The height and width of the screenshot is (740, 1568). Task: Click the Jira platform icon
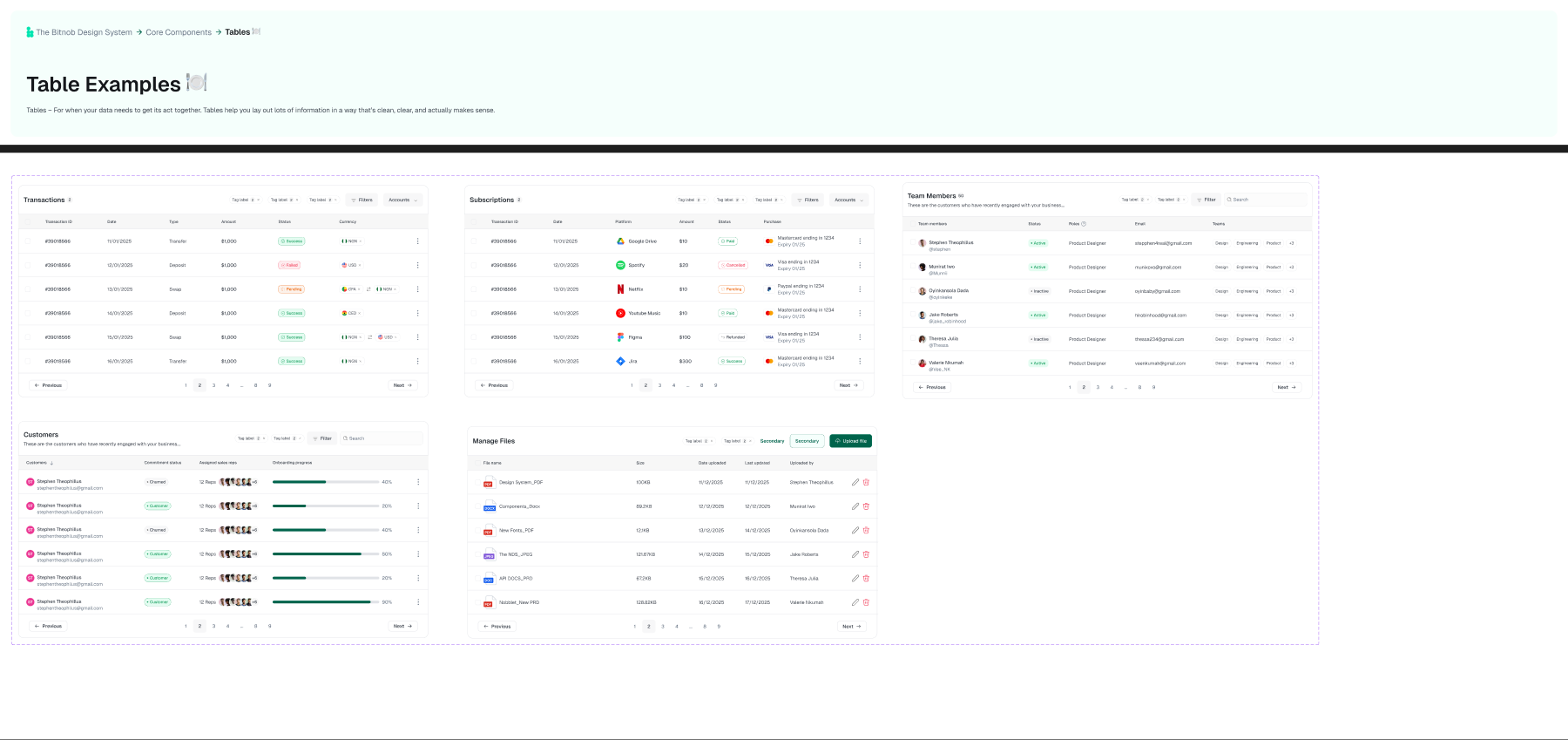pyautogui.click(x=620, y=361)
